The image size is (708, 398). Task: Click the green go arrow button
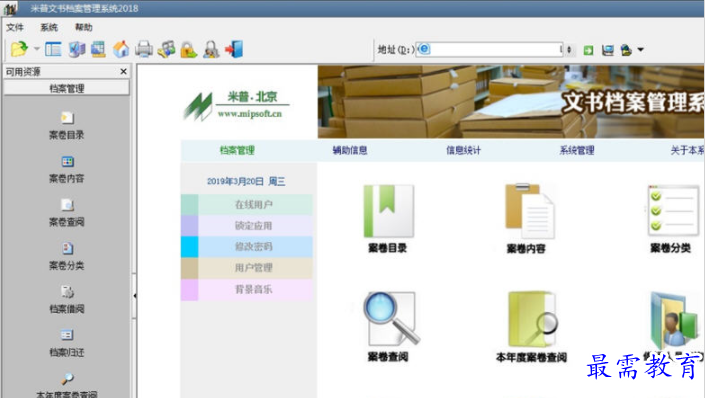(588, 50)
